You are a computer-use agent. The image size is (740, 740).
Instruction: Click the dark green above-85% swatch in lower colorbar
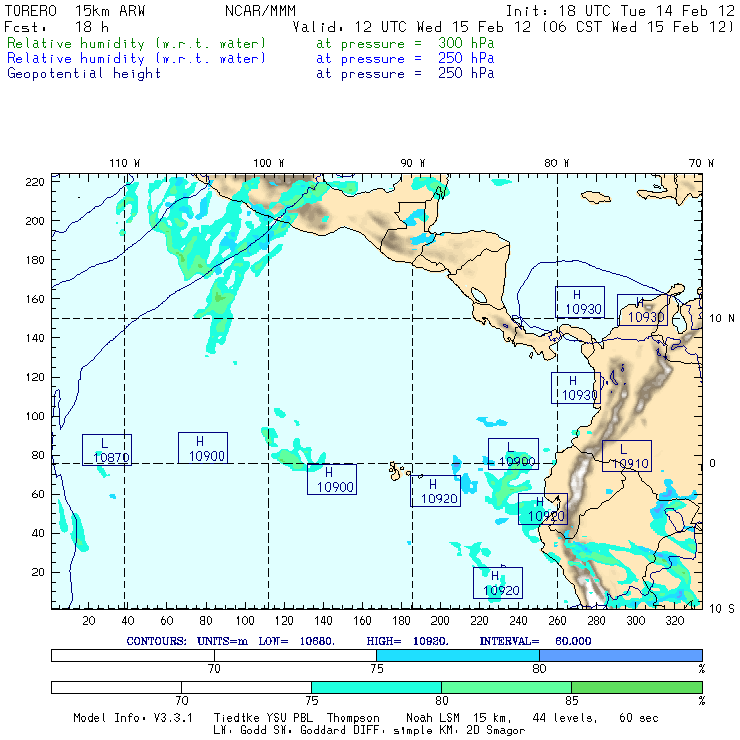coord(637,687)
